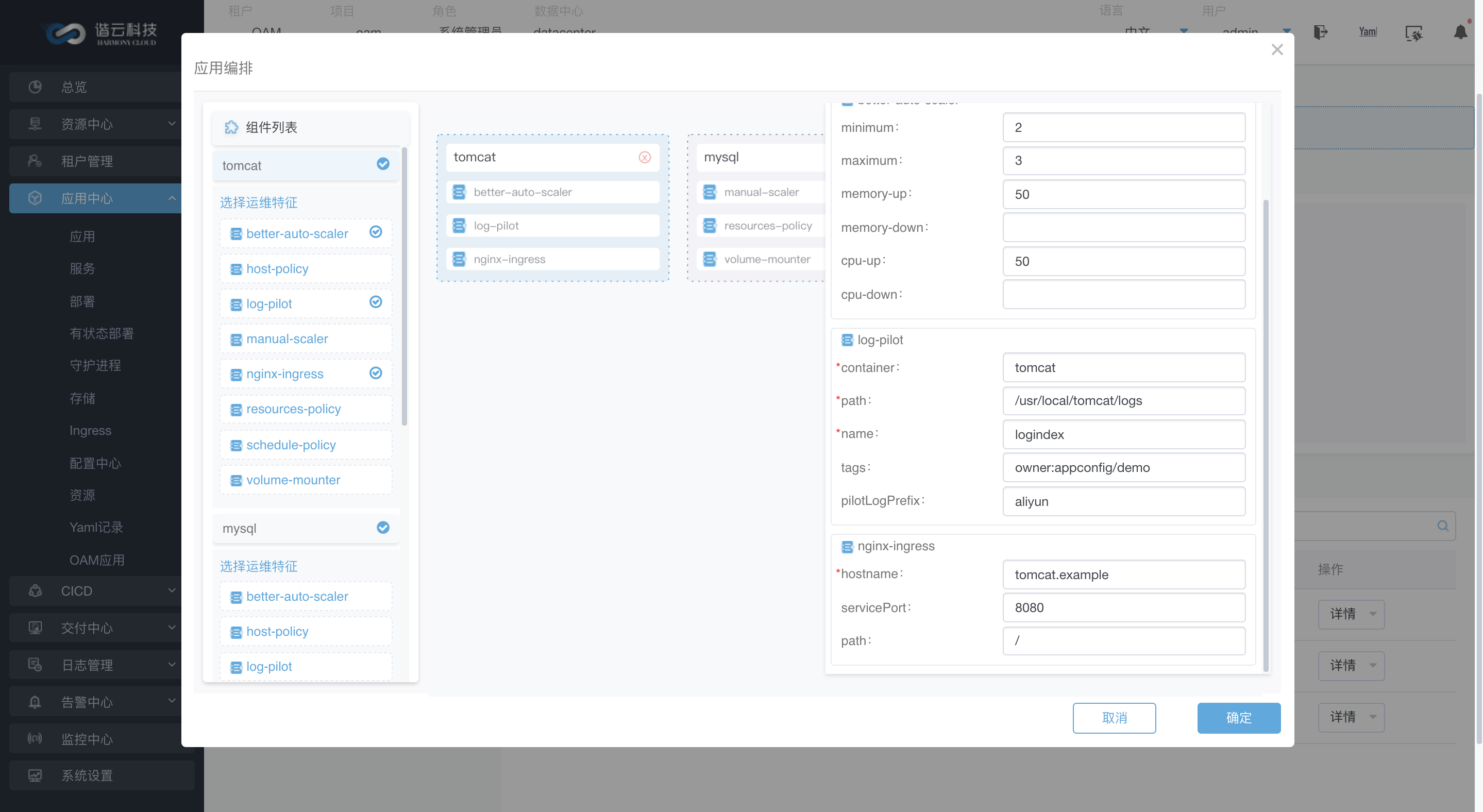Click the schedule-policy icon under tomcat traits
Image resolution: width=1483 pixels, height=812 pixels.
click(x=236, y=446)
